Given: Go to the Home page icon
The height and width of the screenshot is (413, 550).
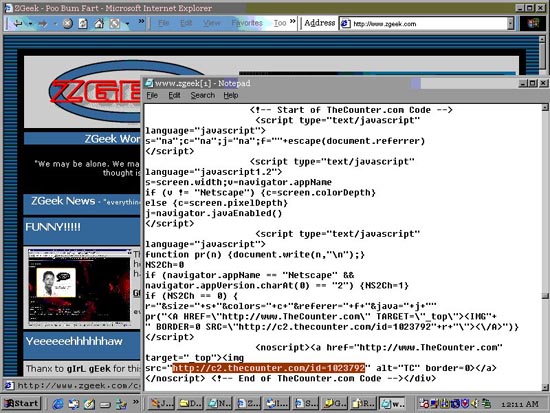Looking at the screenshot, I should (99, 24).
